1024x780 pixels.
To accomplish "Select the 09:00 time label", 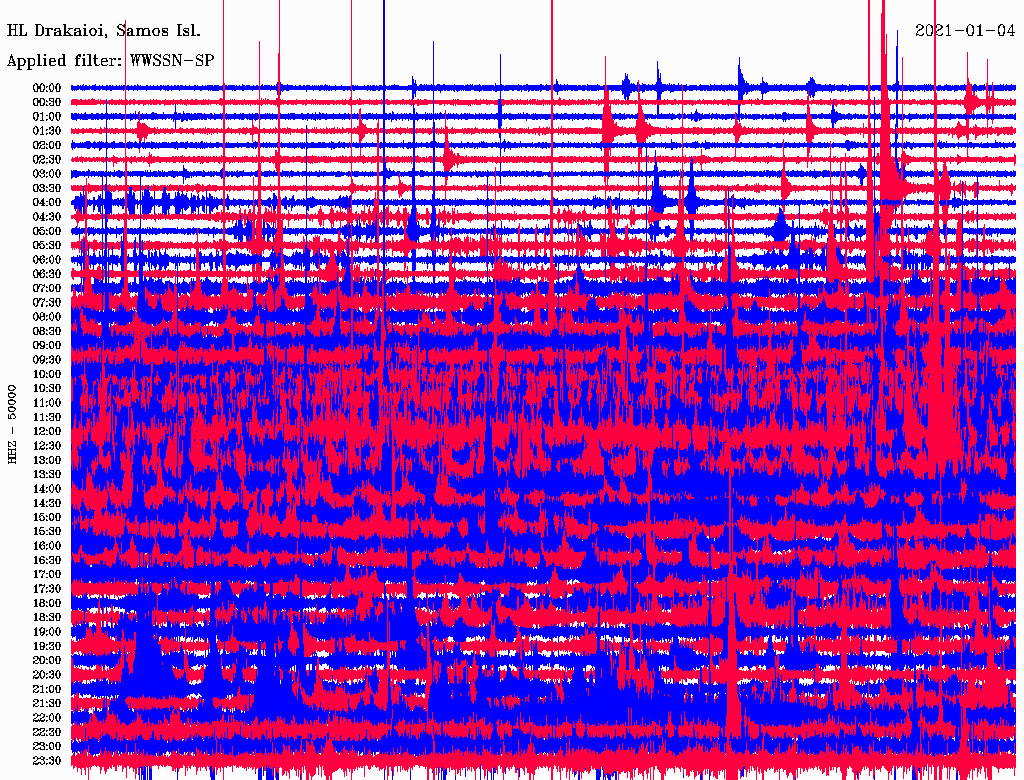I will (x=46, y=346).
